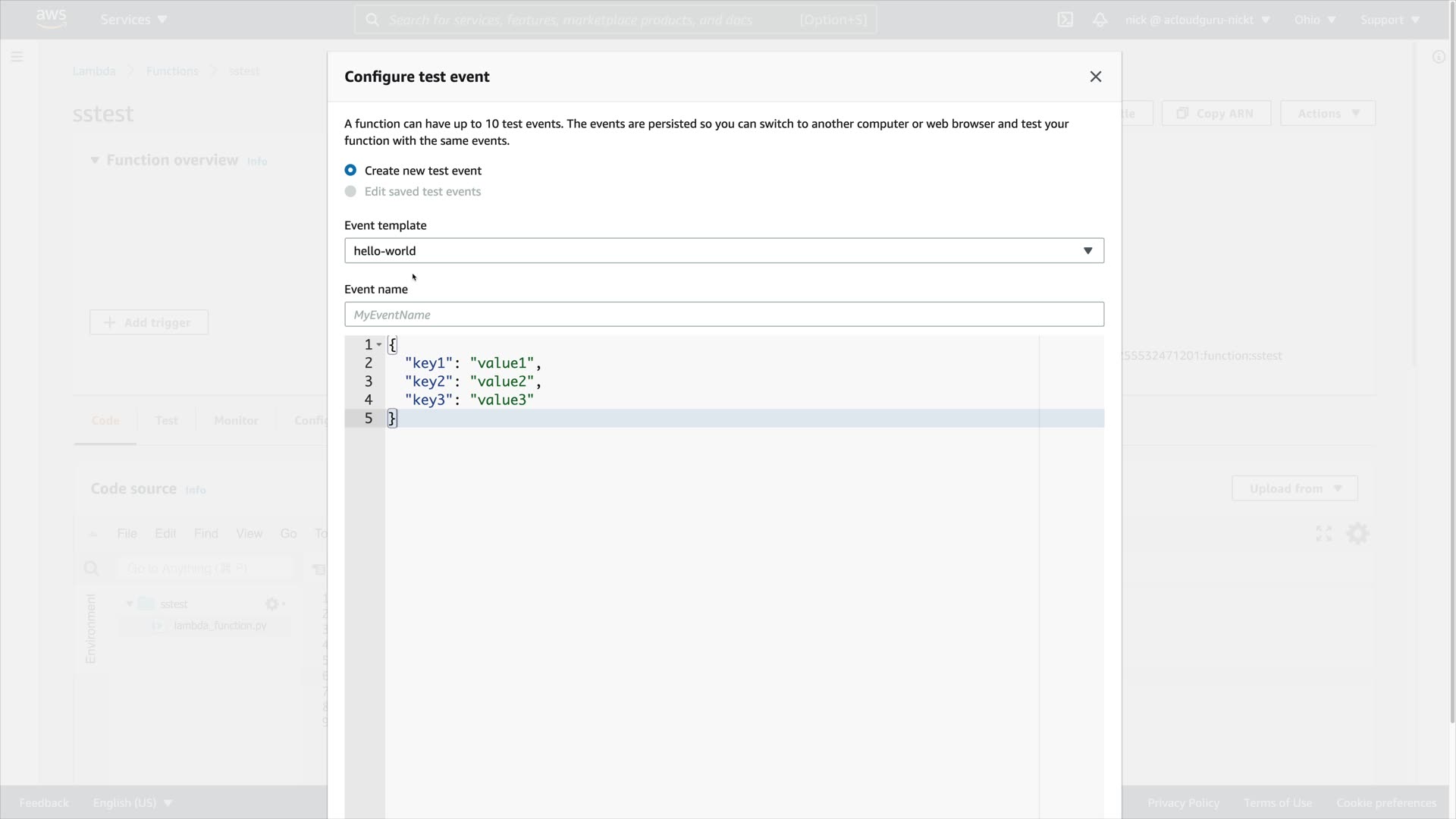Open the Ohio region selector

tap(1314, 20)
